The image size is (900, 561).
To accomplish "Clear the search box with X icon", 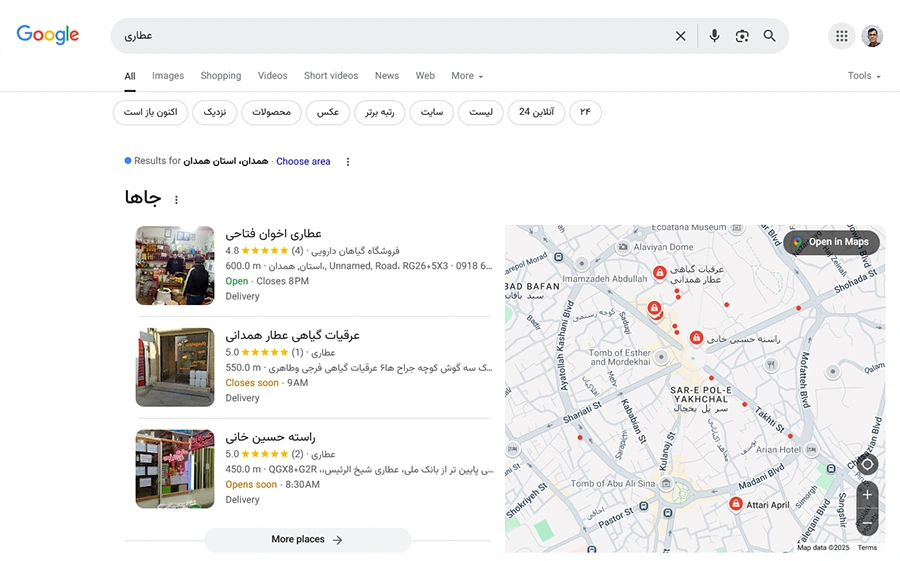I will pos(680,36).
